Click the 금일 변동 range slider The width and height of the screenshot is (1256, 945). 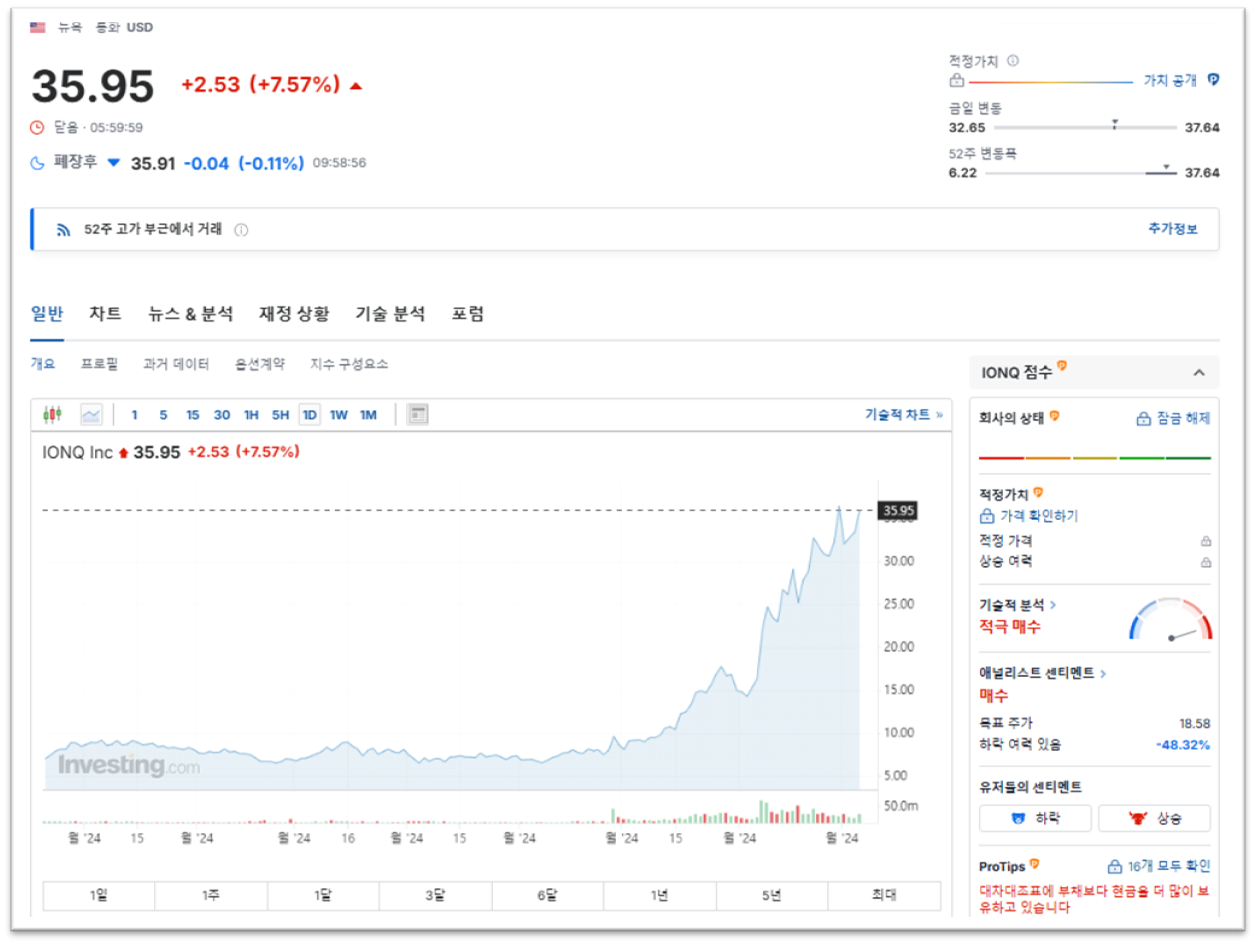(1085, 127)
